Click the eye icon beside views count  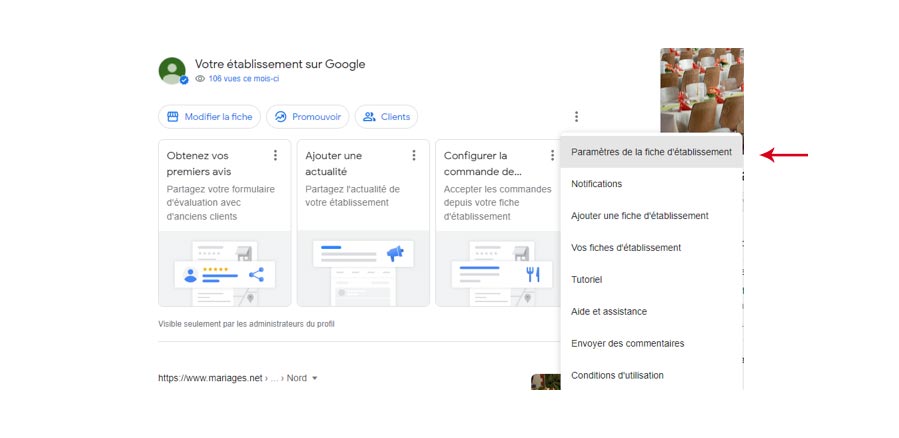(x=200, y=79)
